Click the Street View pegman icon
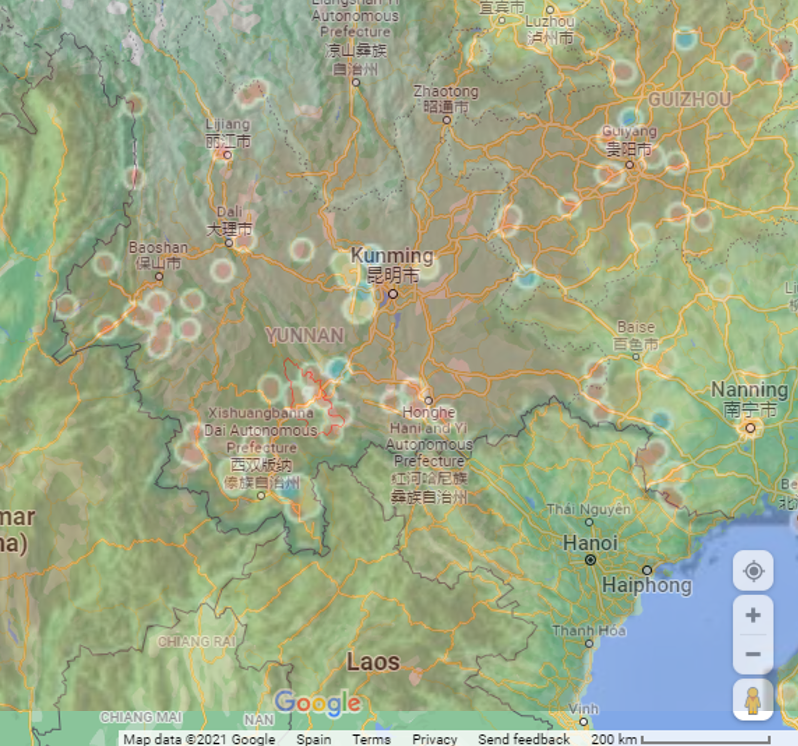Viewport: 798px width, 746px height. click(753, 701)
